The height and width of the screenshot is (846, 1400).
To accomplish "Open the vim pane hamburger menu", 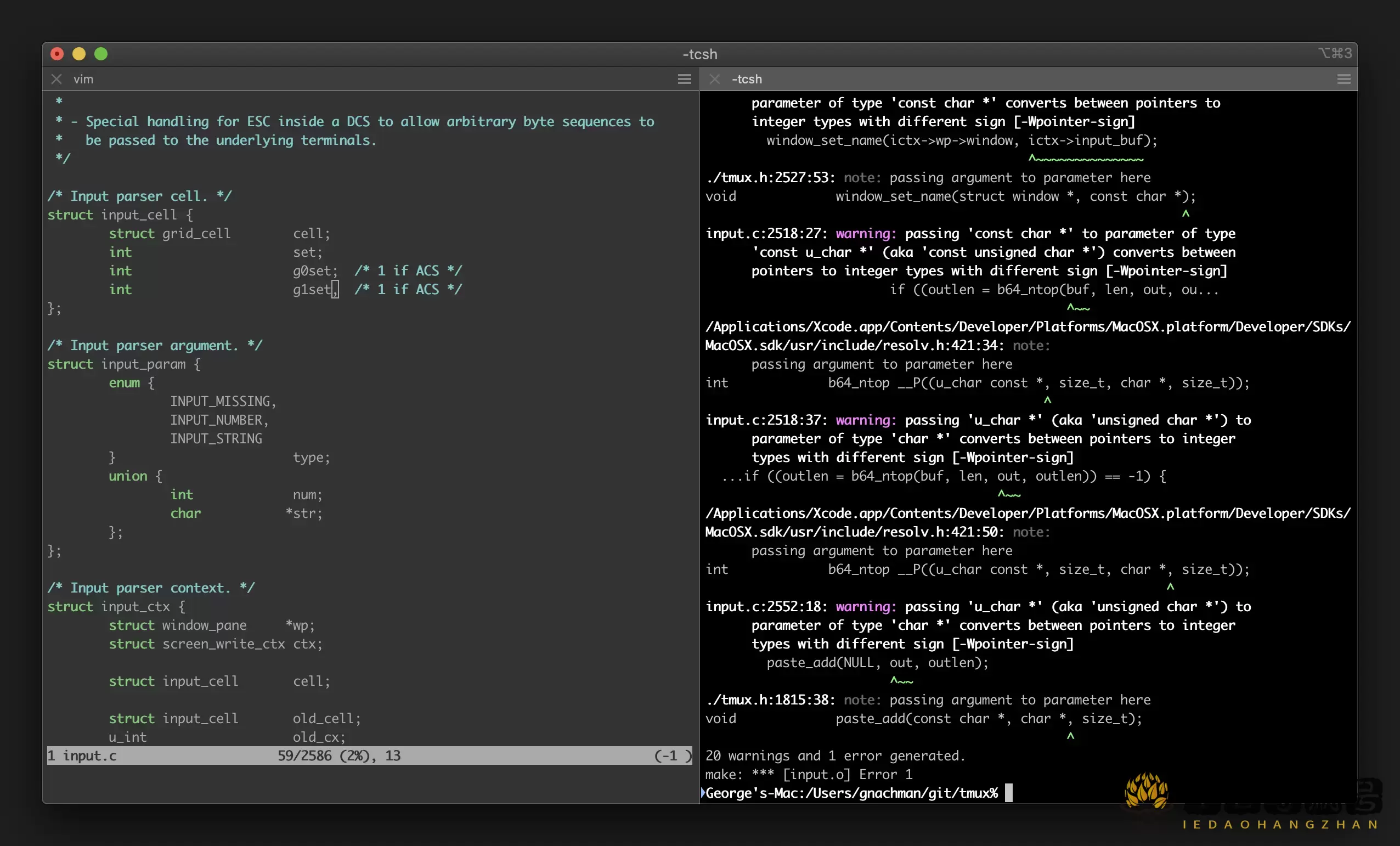I will pyautogui.click(x=684, y=79).
